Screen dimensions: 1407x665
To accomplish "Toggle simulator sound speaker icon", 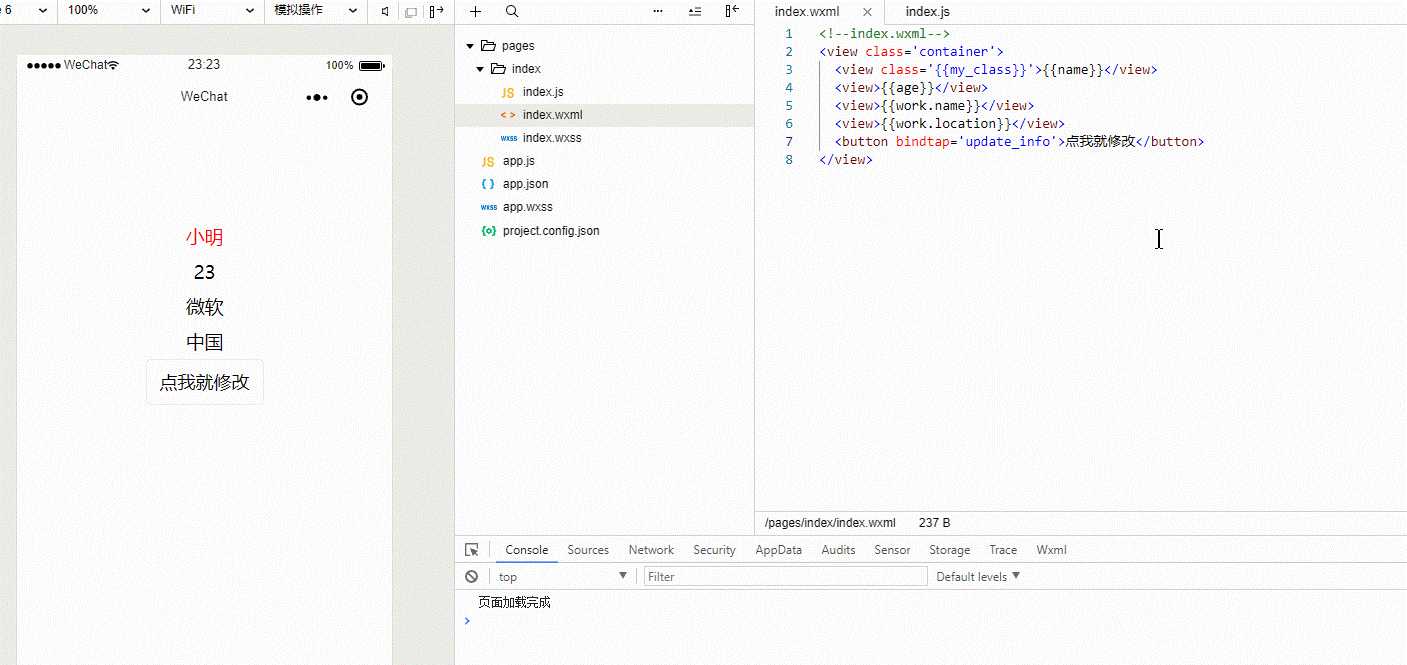I will (385, 11).
